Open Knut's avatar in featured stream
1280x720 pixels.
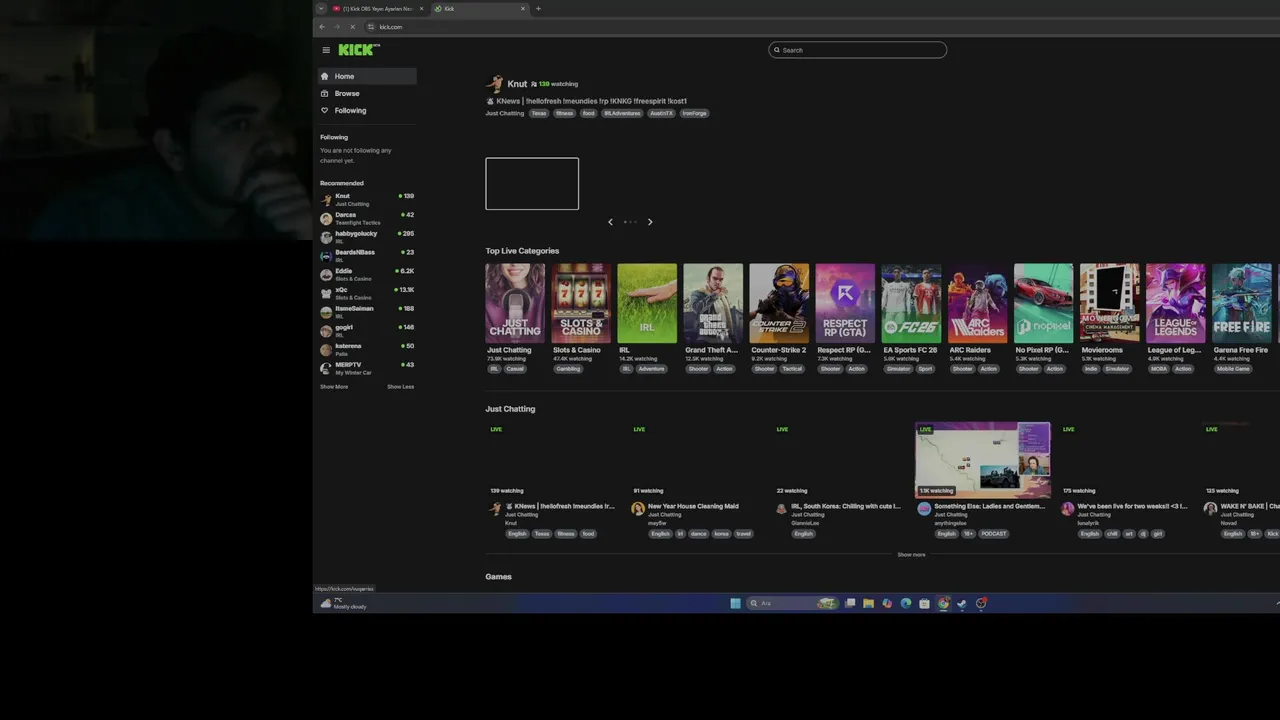pyautogui.click(x=494, y=84)
